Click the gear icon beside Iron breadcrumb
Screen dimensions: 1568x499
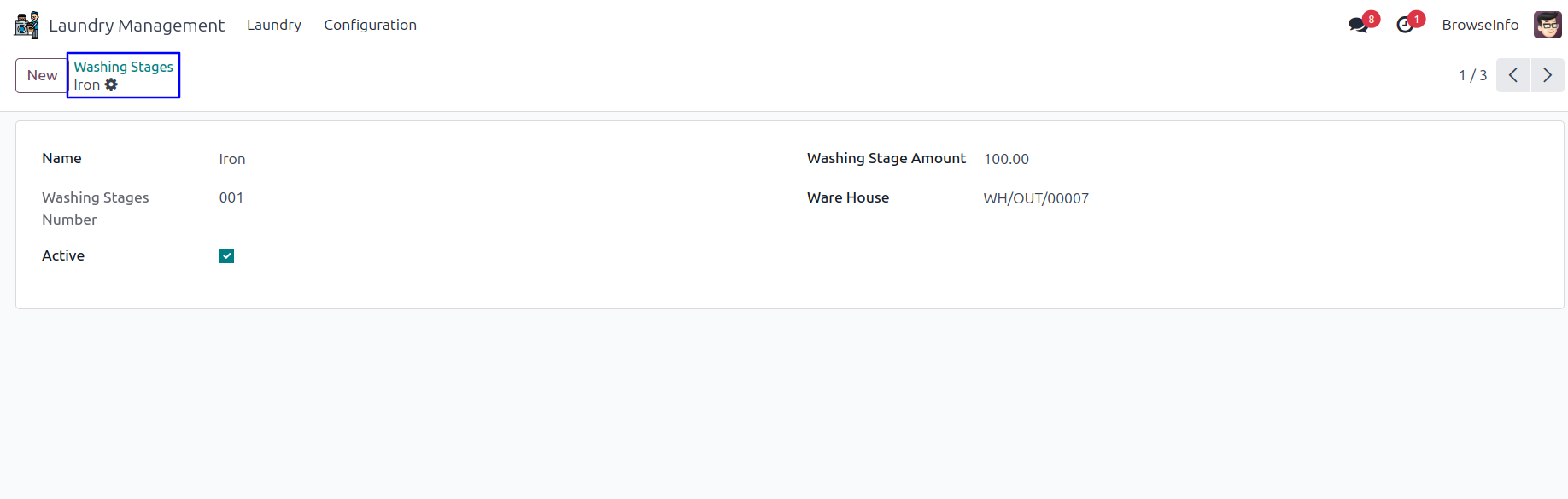[x=111, y=85]
